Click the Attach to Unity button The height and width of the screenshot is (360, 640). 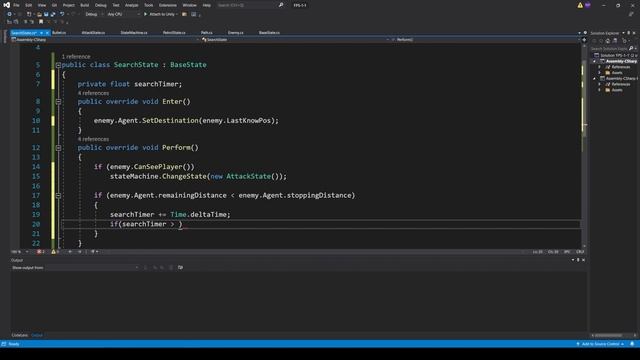coord(159,14)
